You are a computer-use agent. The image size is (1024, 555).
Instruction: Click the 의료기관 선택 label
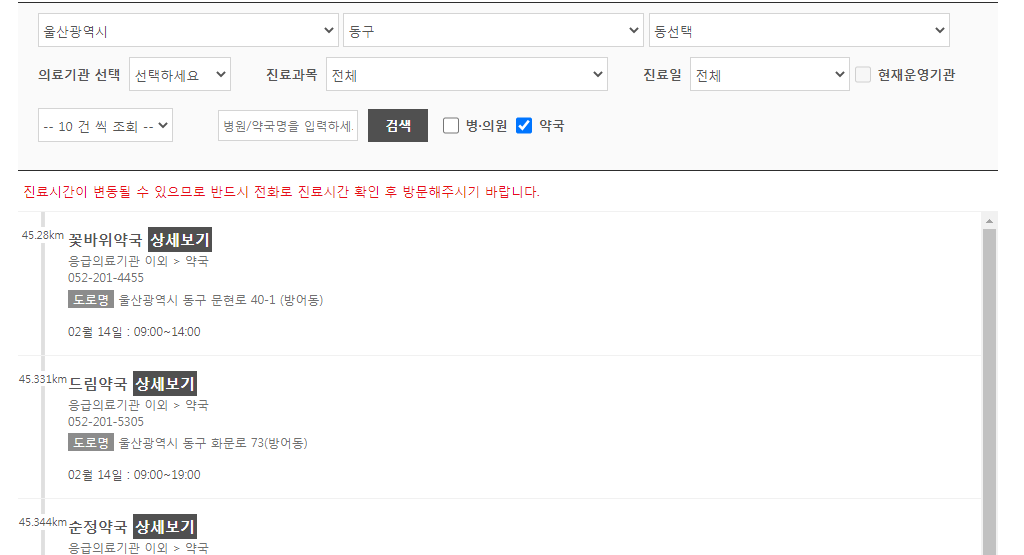[x=79, y=75]
